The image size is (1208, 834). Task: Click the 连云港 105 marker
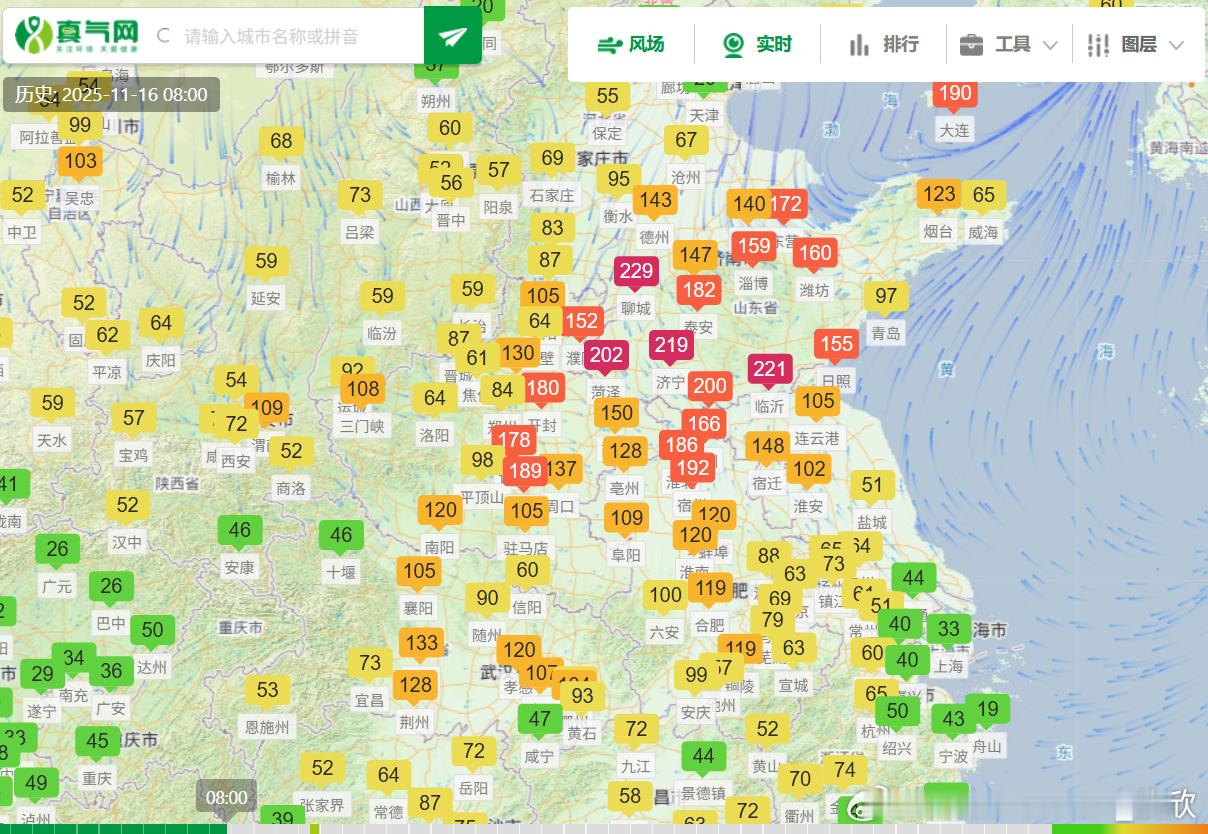[817, 403]
